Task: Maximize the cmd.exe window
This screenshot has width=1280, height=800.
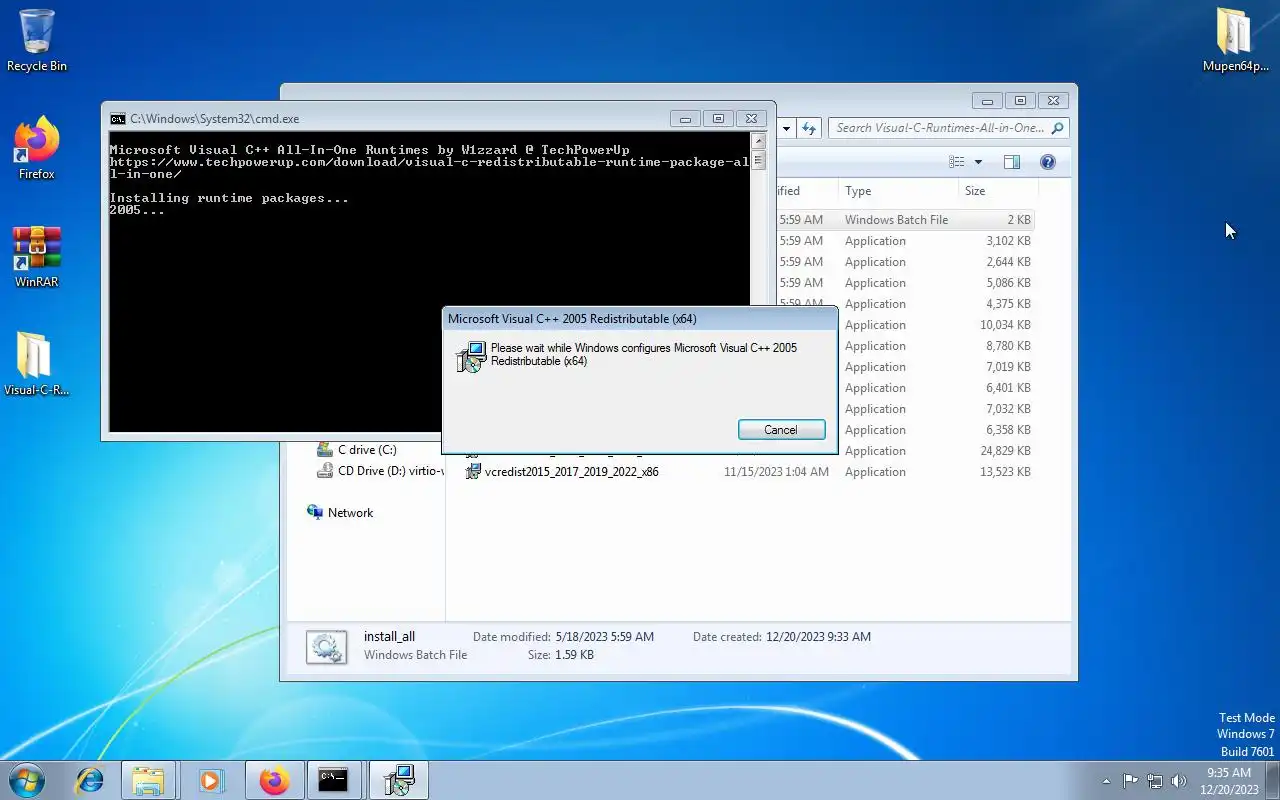Action: (718, 118)
